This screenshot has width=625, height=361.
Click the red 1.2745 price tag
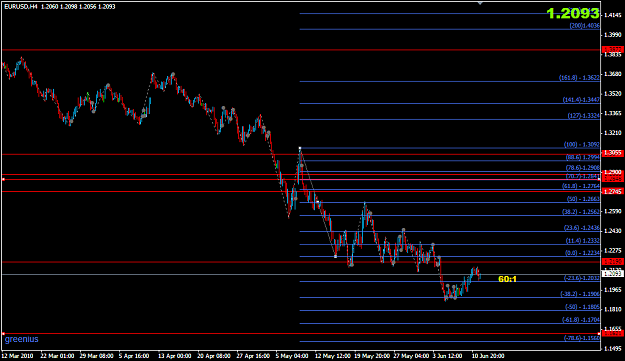pyautogui.click(x=613, y=192)
